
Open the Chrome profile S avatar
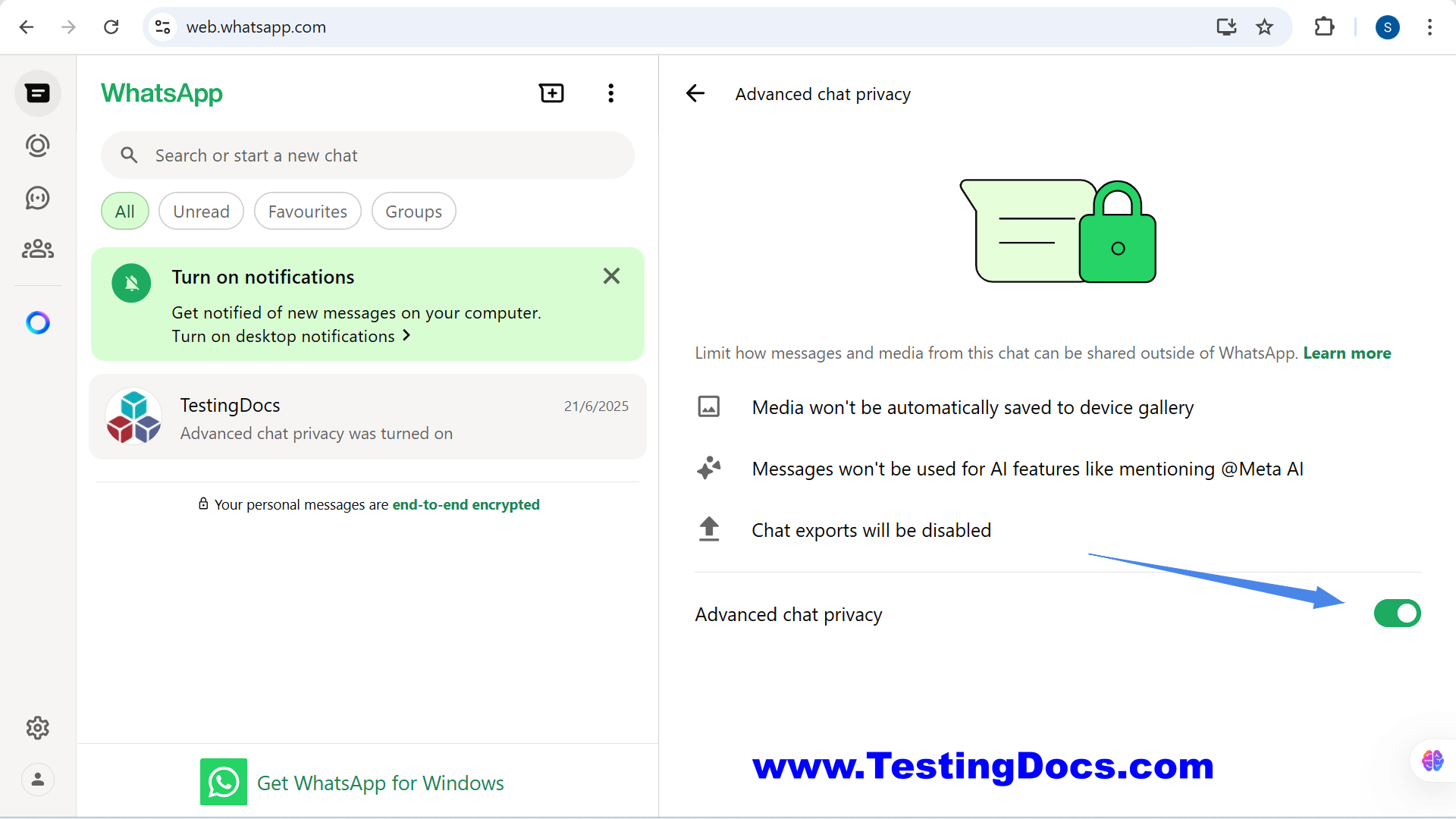pyautogui.click(x=1387, y=27)
